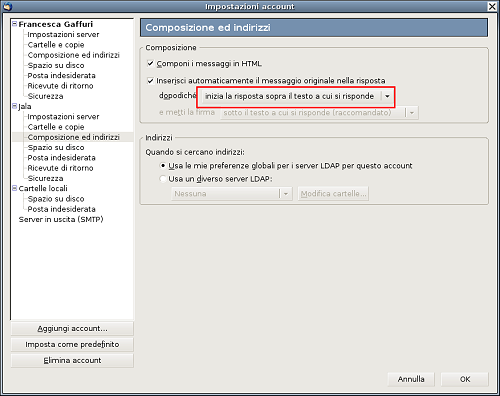Select Francesca Gaffuri account row
Image resolution: width=500 pixels, height=396 pixels.
[x=56, y=24]
